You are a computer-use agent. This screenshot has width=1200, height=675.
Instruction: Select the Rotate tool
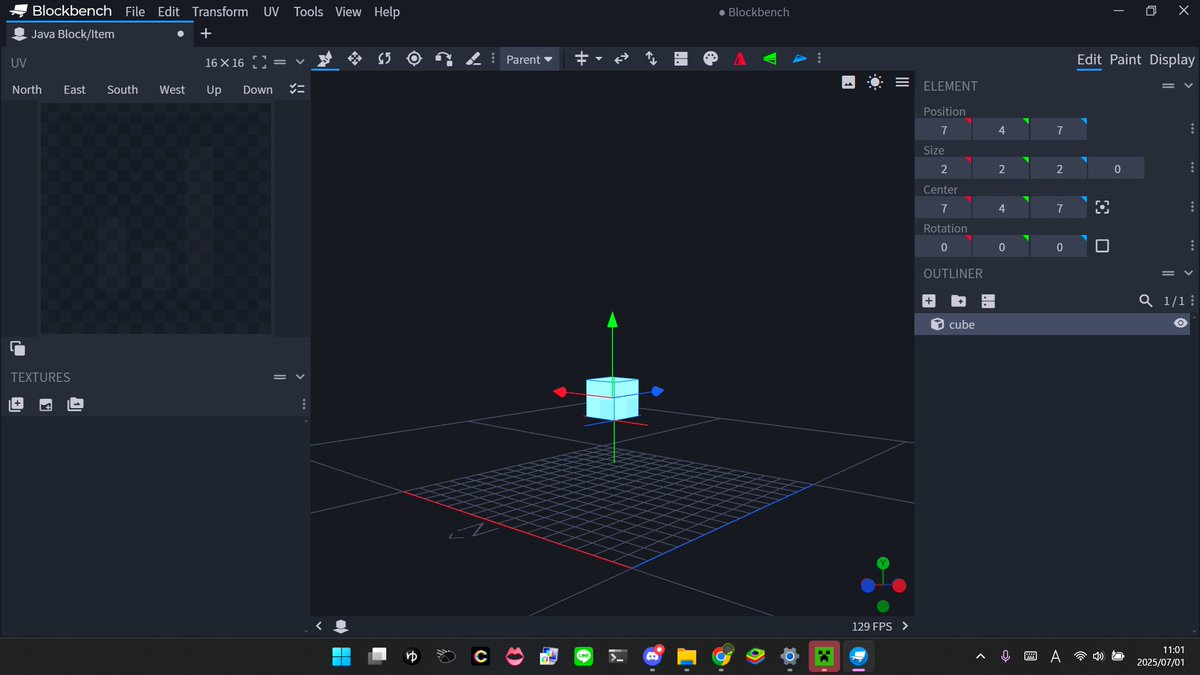click(x=384, y=59)
